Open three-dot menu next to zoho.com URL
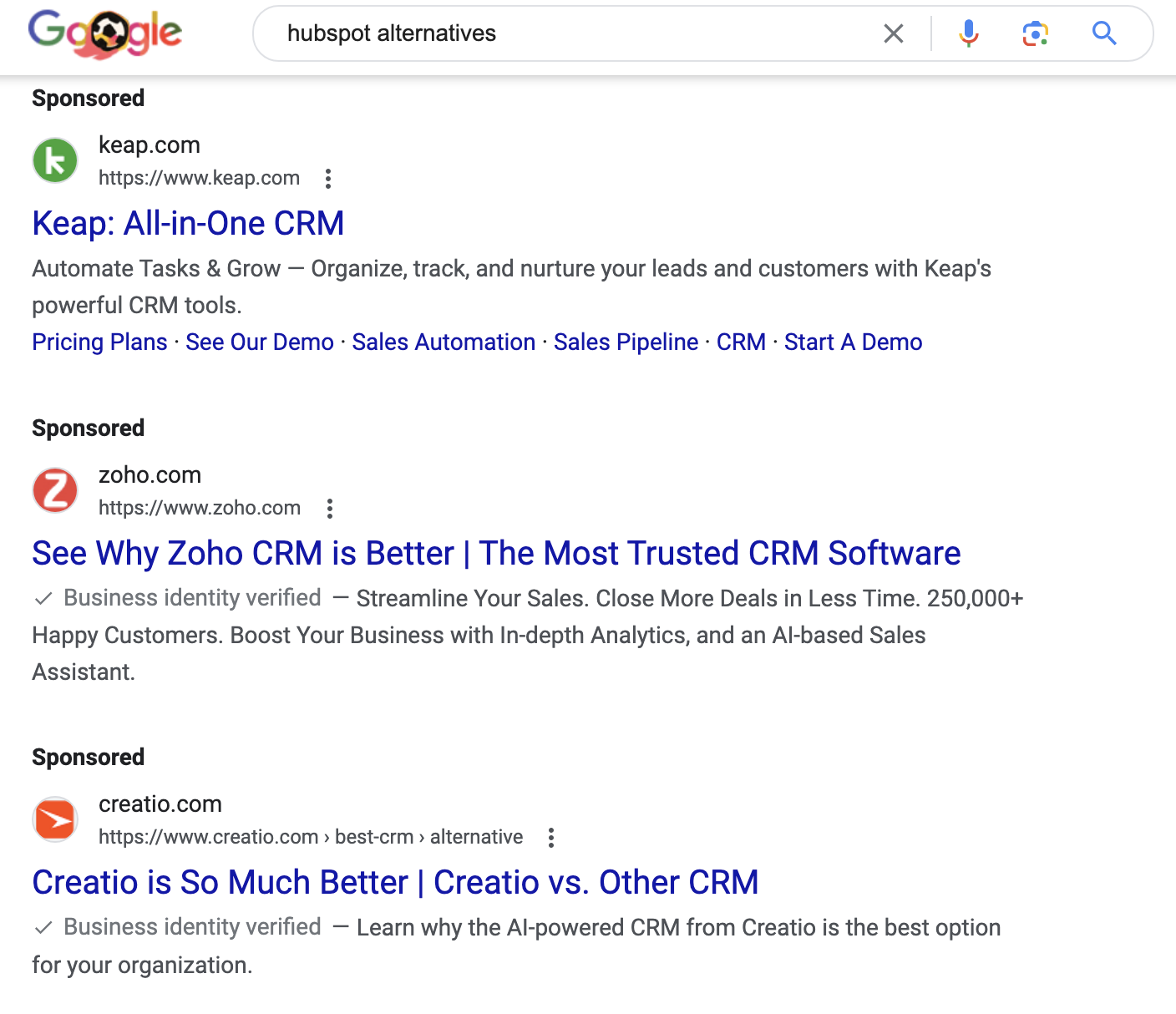1176x1014 pixels. (x=330, y=509)
